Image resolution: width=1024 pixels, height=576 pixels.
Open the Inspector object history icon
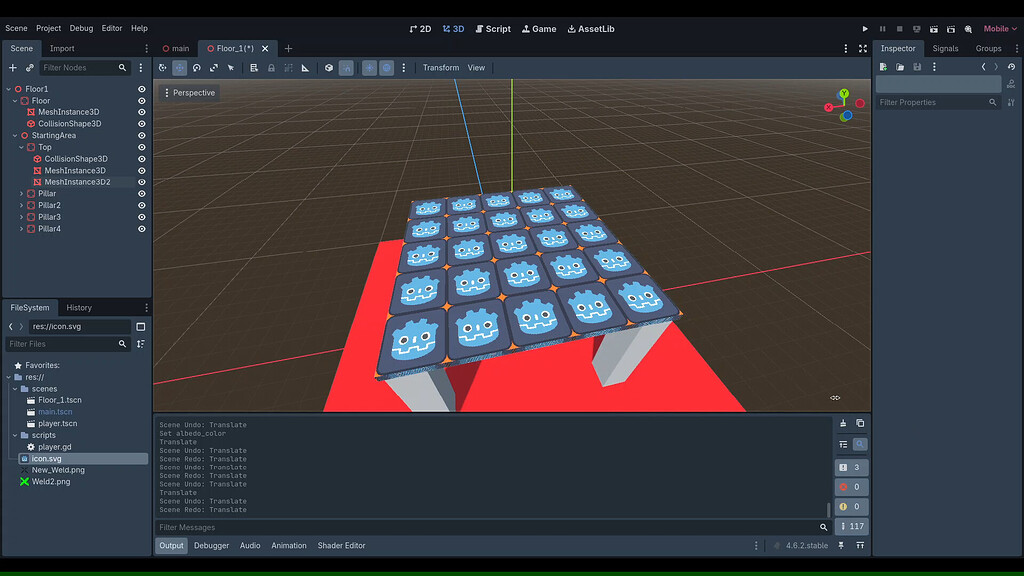pos(1011,67)
